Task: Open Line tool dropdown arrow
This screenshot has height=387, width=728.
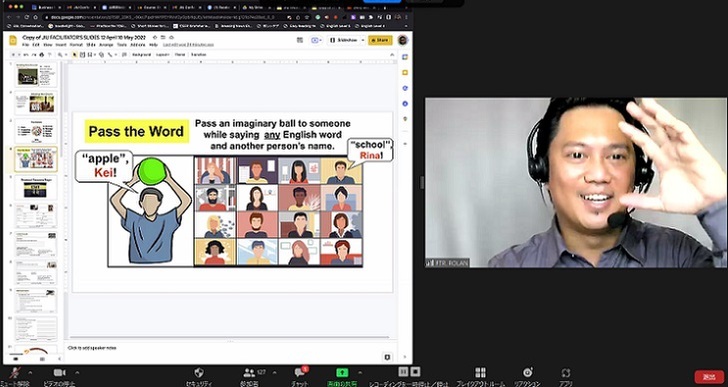Action: (x=116, y=55)
